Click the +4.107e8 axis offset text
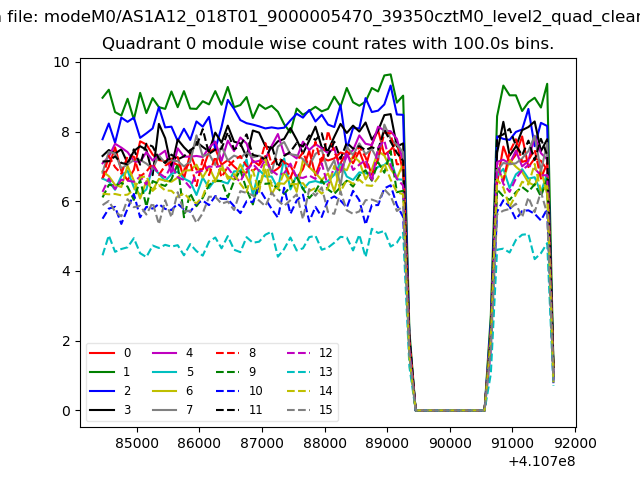 [x=540, y=460]
